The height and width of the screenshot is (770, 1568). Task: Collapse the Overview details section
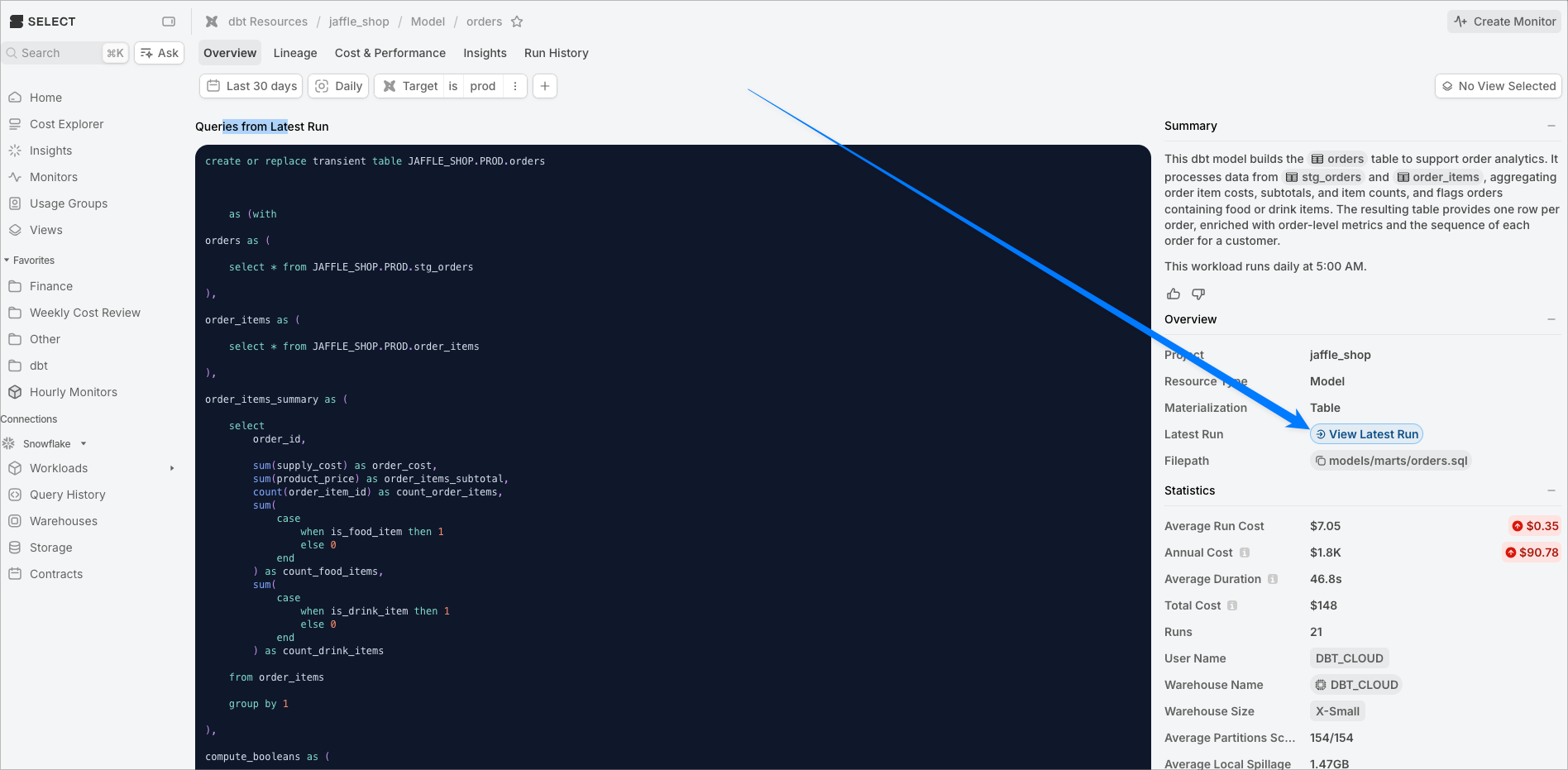pos(1551,319)
